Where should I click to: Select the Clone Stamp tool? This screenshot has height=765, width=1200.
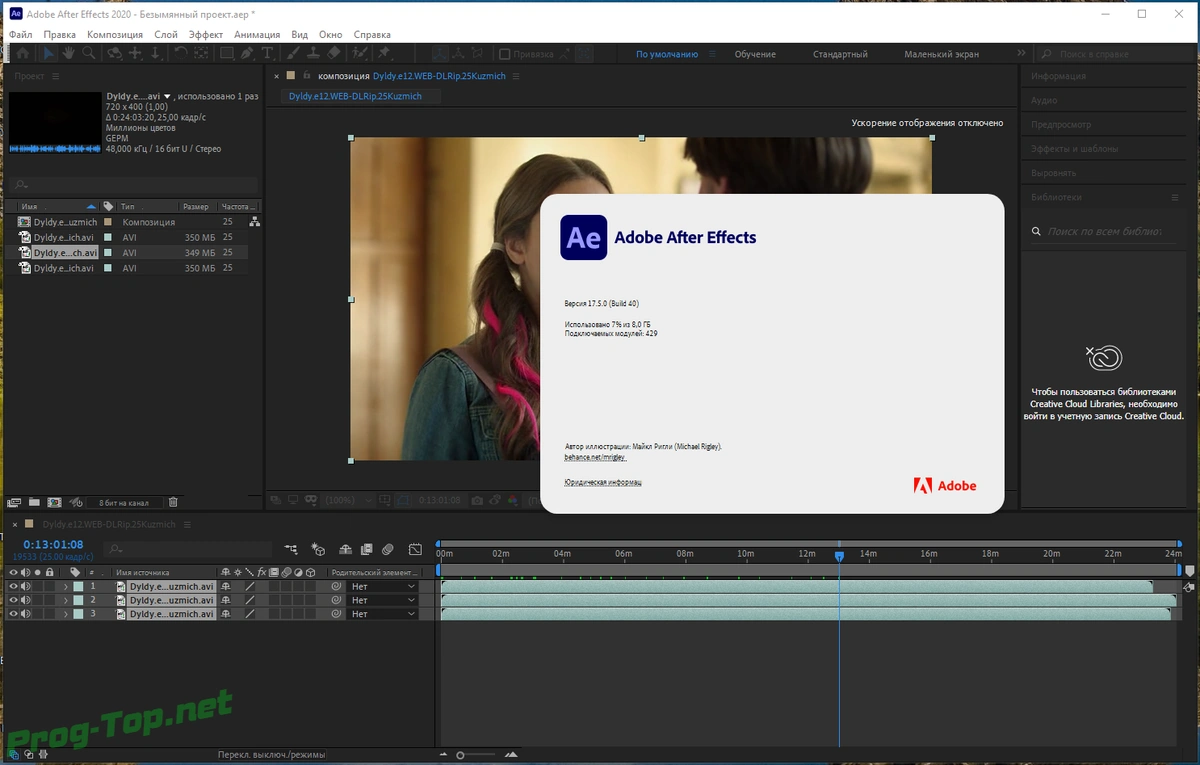pos(313,53)
